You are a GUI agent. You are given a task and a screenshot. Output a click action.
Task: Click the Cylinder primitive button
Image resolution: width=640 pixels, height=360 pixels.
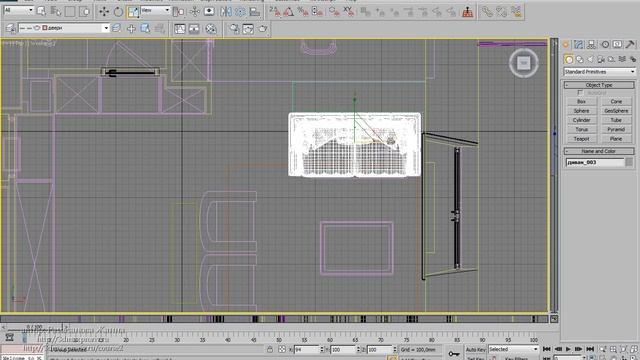[581, 120]
